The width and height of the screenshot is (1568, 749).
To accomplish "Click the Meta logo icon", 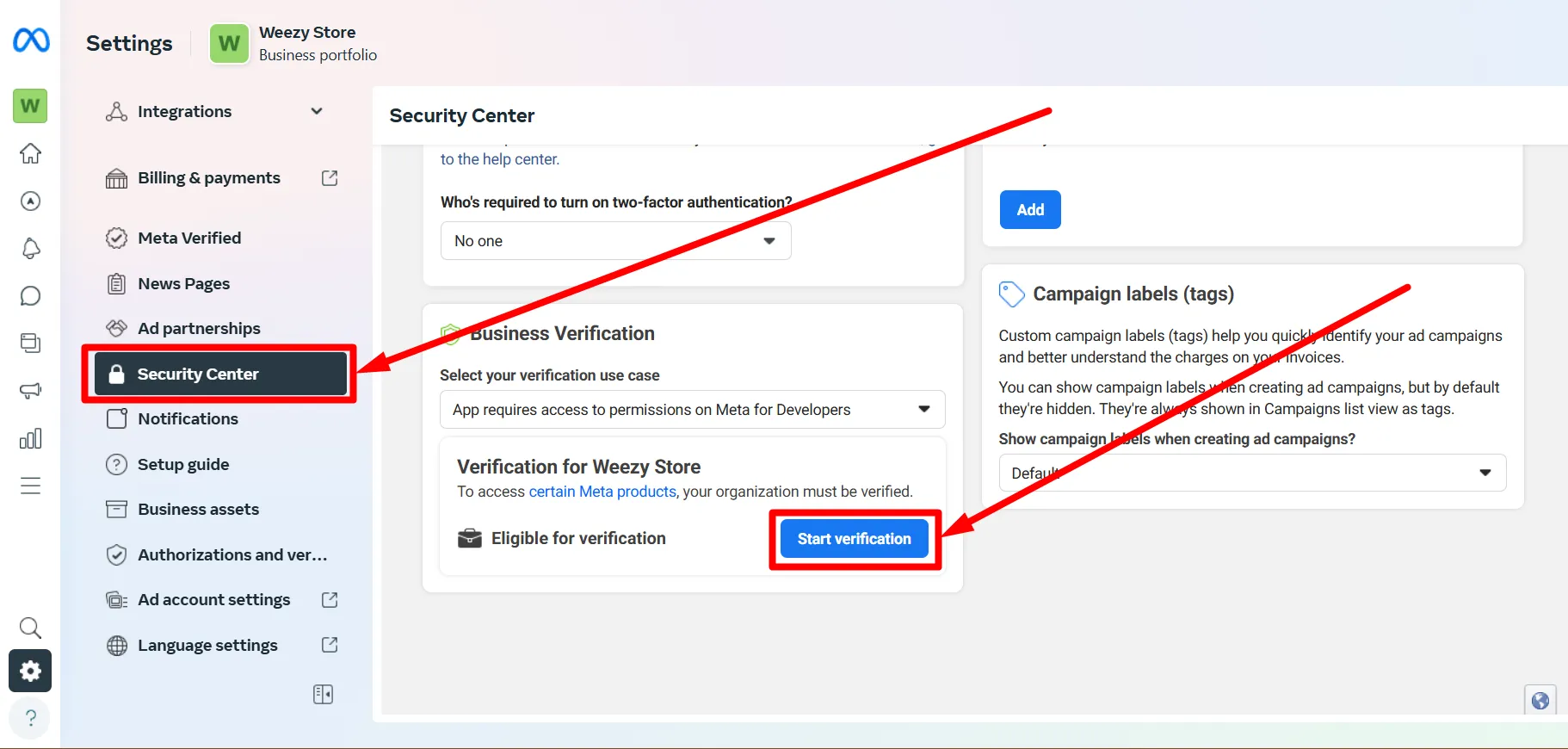I will (x=31, y=40).
